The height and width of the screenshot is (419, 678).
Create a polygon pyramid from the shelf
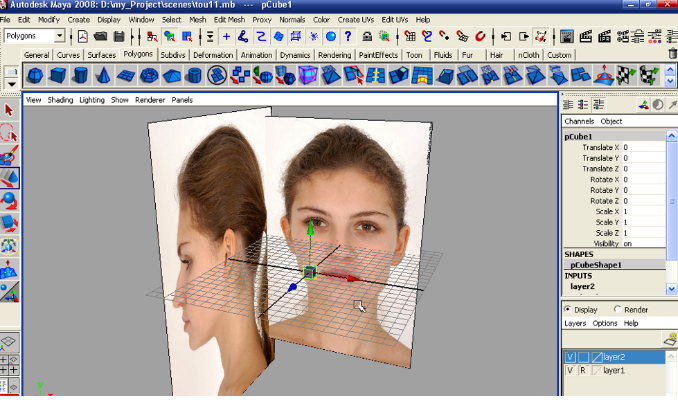pyautogui.click(x=172, y=75)
